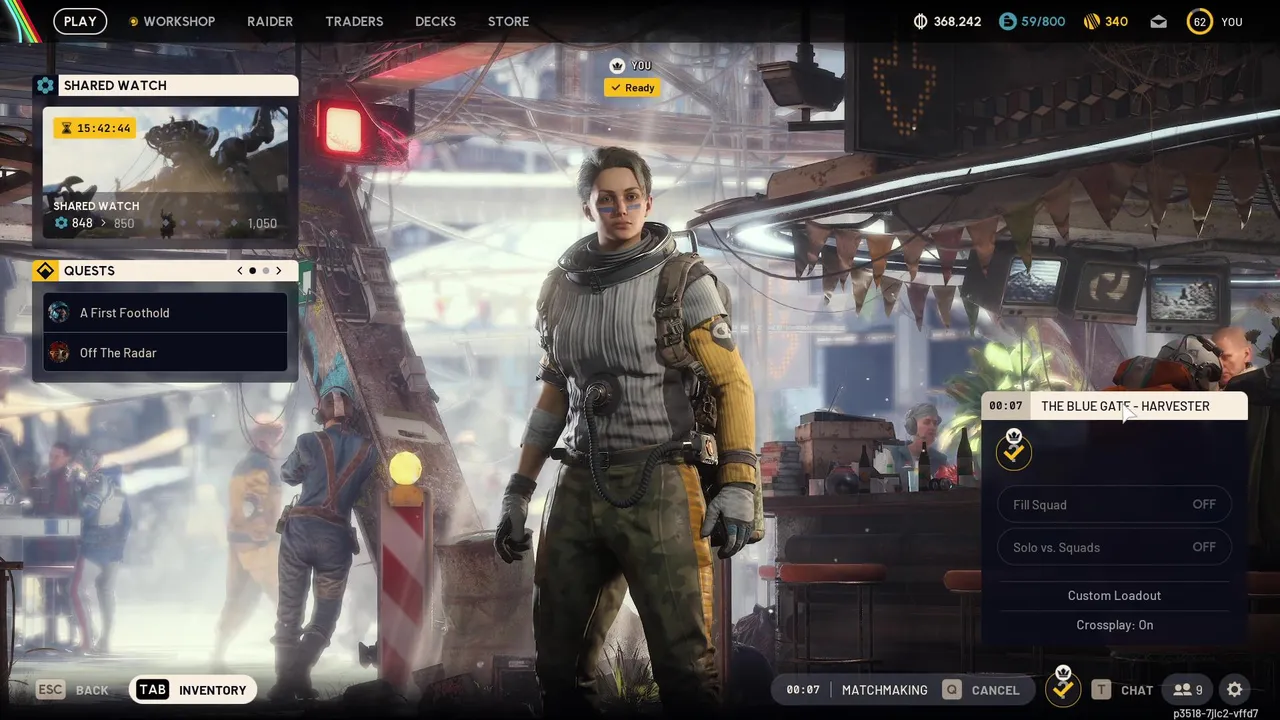
Task: Go BACK using the ESC button
Action: click(72, 690)
